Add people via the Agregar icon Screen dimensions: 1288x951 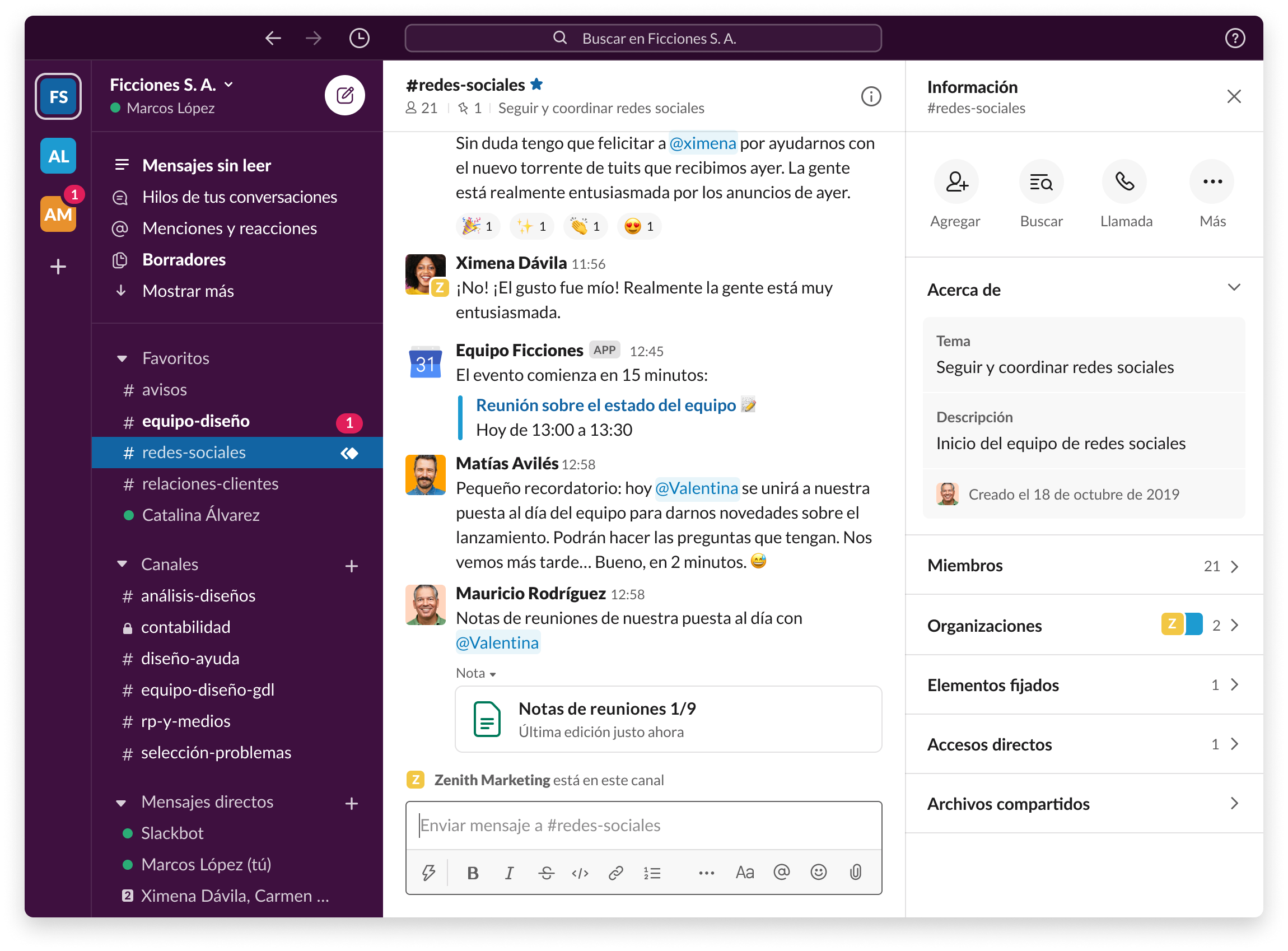pos(955,181)
